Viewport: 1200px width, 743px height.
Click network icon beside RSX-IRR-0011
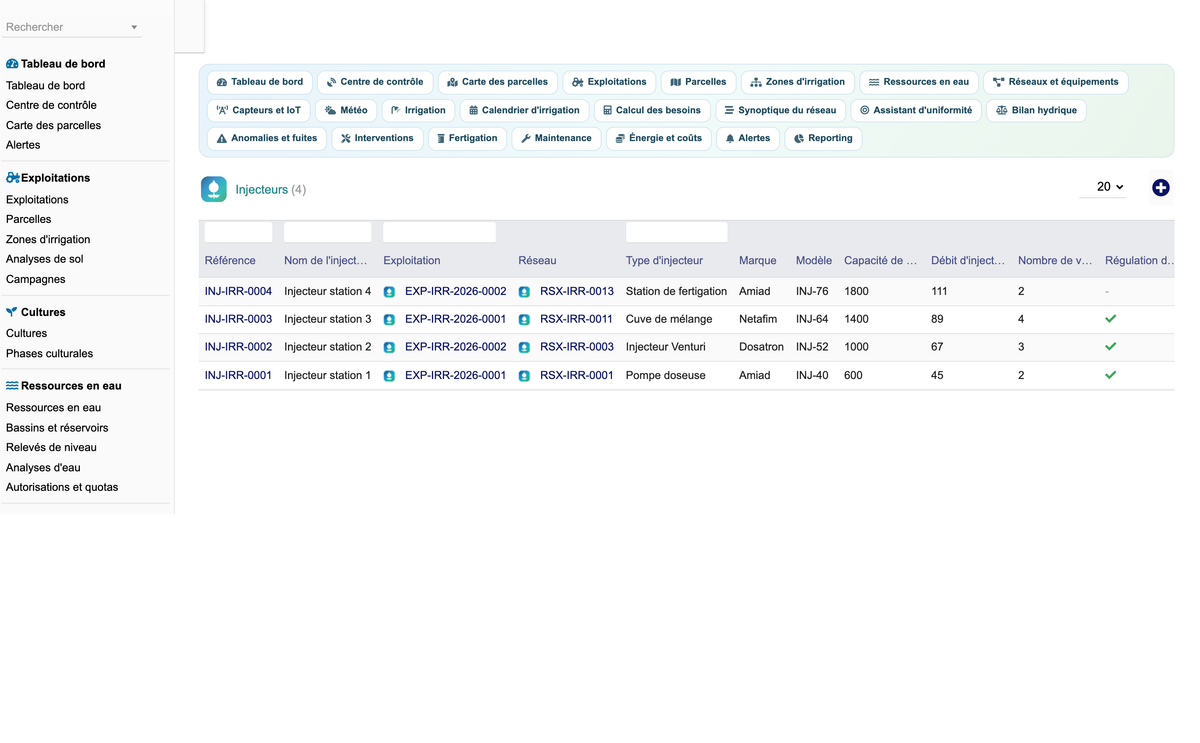[524, 320]
